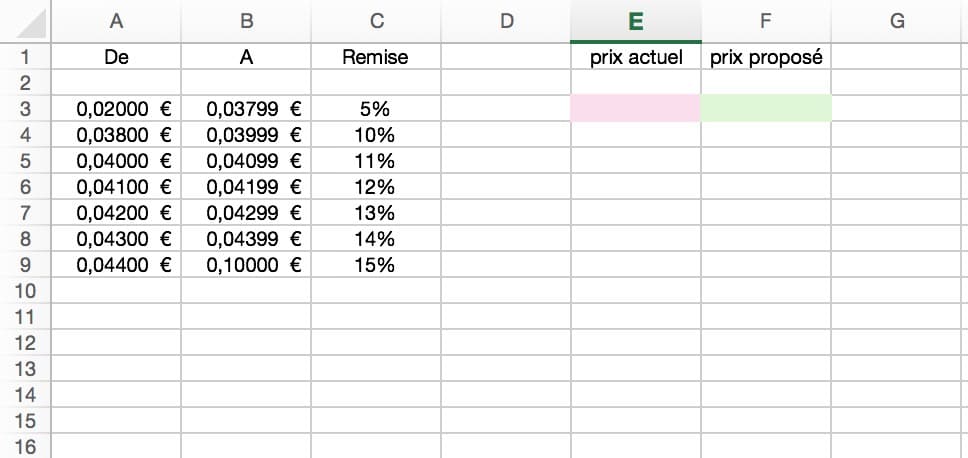Click row 9 header number
This screenshot has height=458, width=968.
(x=25, y=265)
